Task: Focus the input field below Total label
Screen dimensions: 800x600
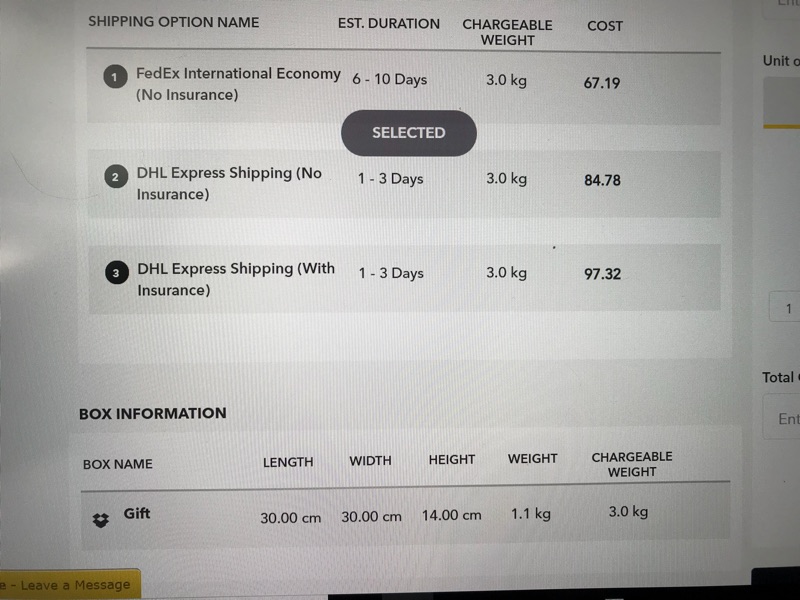Action: coord(785,418)
